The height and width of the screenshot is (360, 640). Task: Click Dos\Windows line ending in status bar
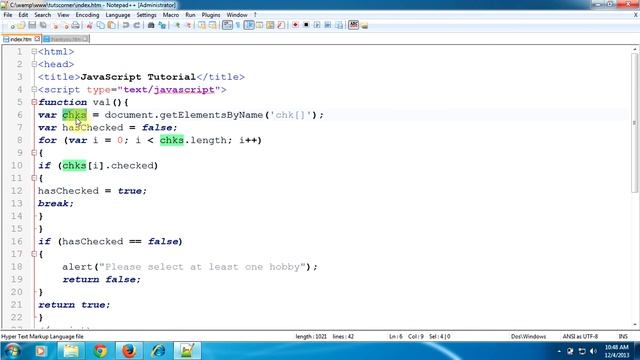(528, 337)
